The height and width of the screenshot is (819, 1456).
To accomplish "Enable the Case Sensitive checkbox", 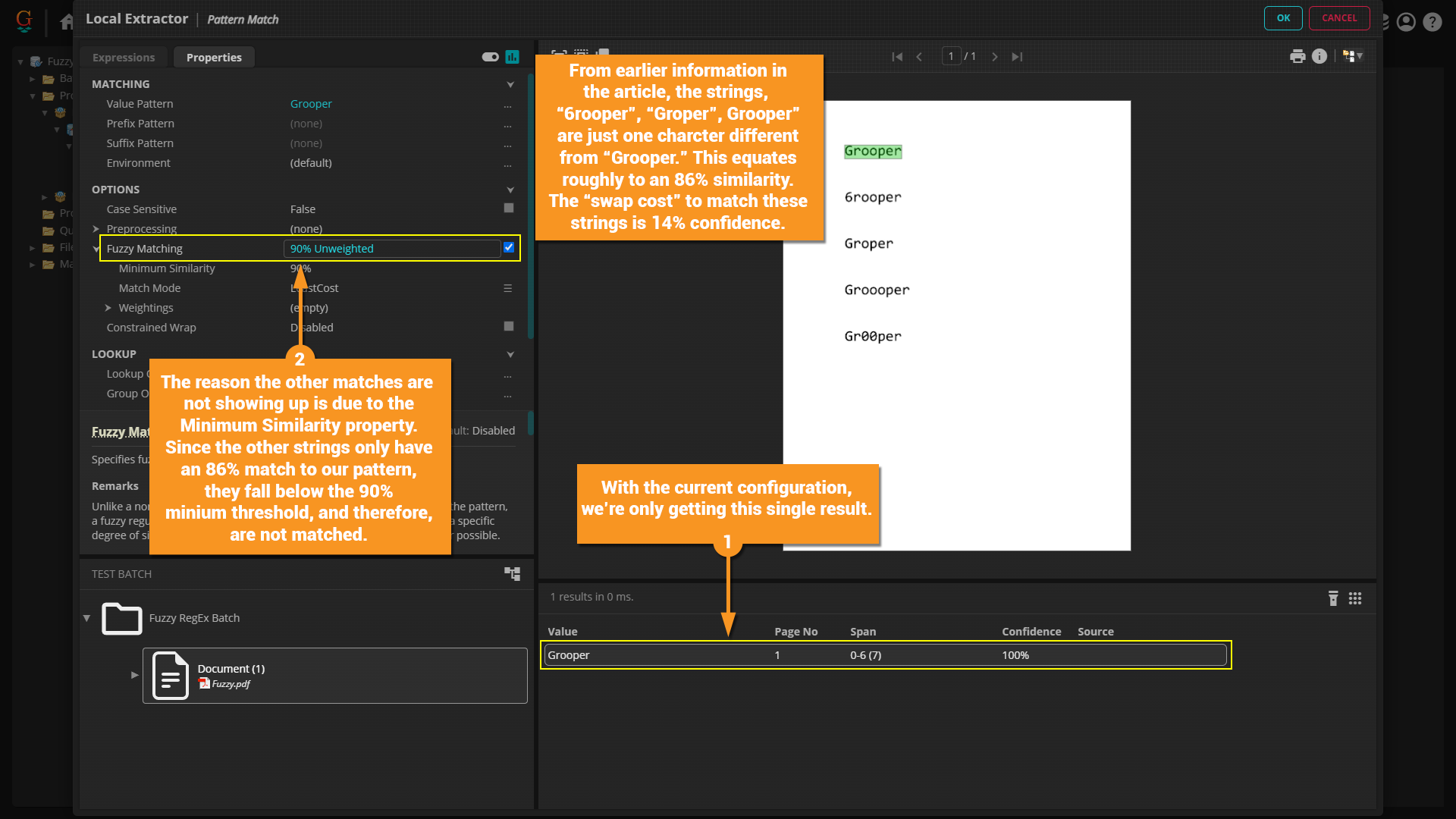I will point(509,209).
